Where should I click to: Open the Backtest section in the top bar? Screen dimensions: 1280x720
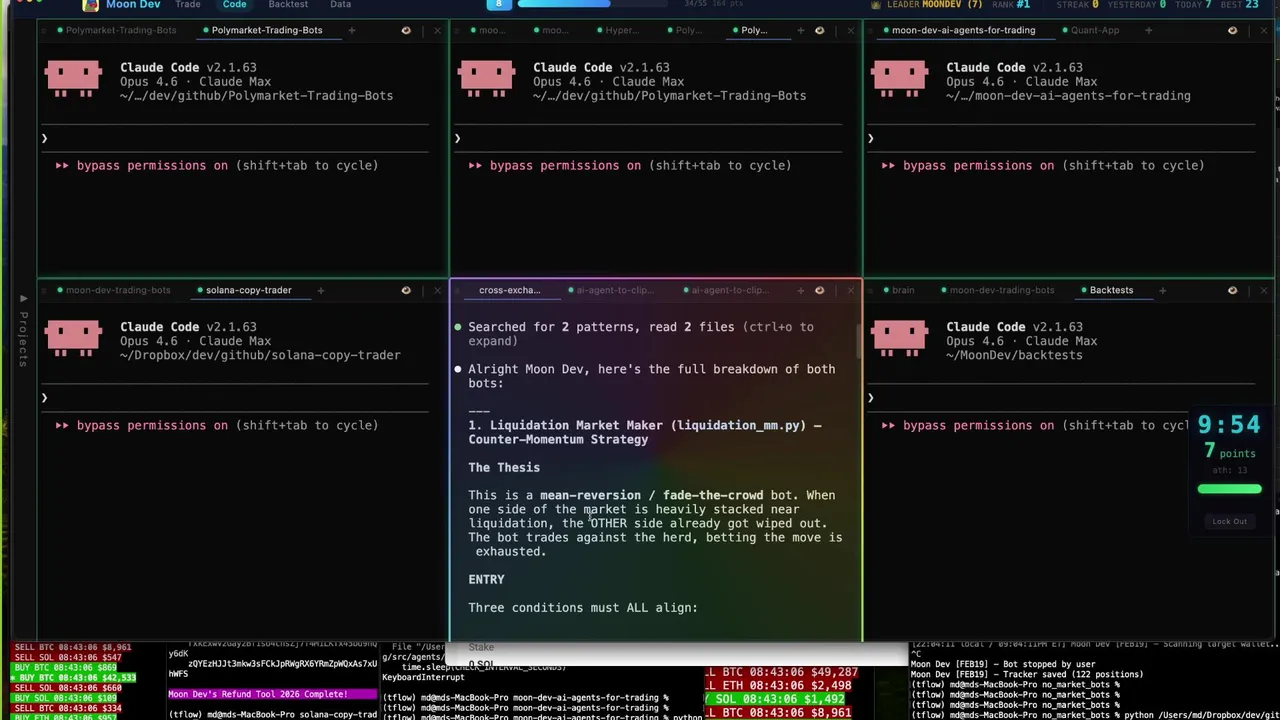click(x=288, y=5)
